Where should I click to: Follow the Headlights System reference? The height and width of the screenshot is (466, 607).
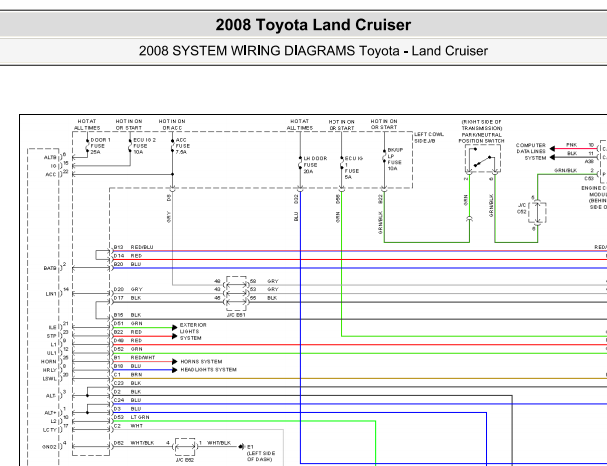(208, 369)
